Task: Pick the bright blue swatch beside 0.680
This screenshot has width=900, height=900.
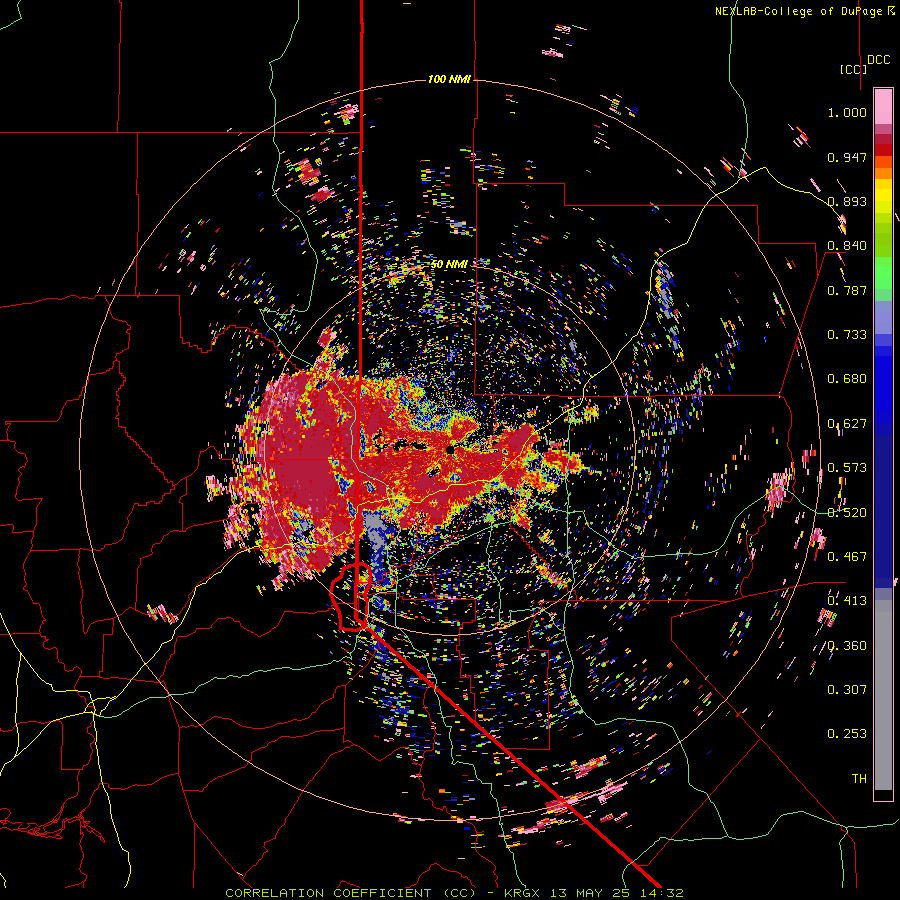Action: 883,385
